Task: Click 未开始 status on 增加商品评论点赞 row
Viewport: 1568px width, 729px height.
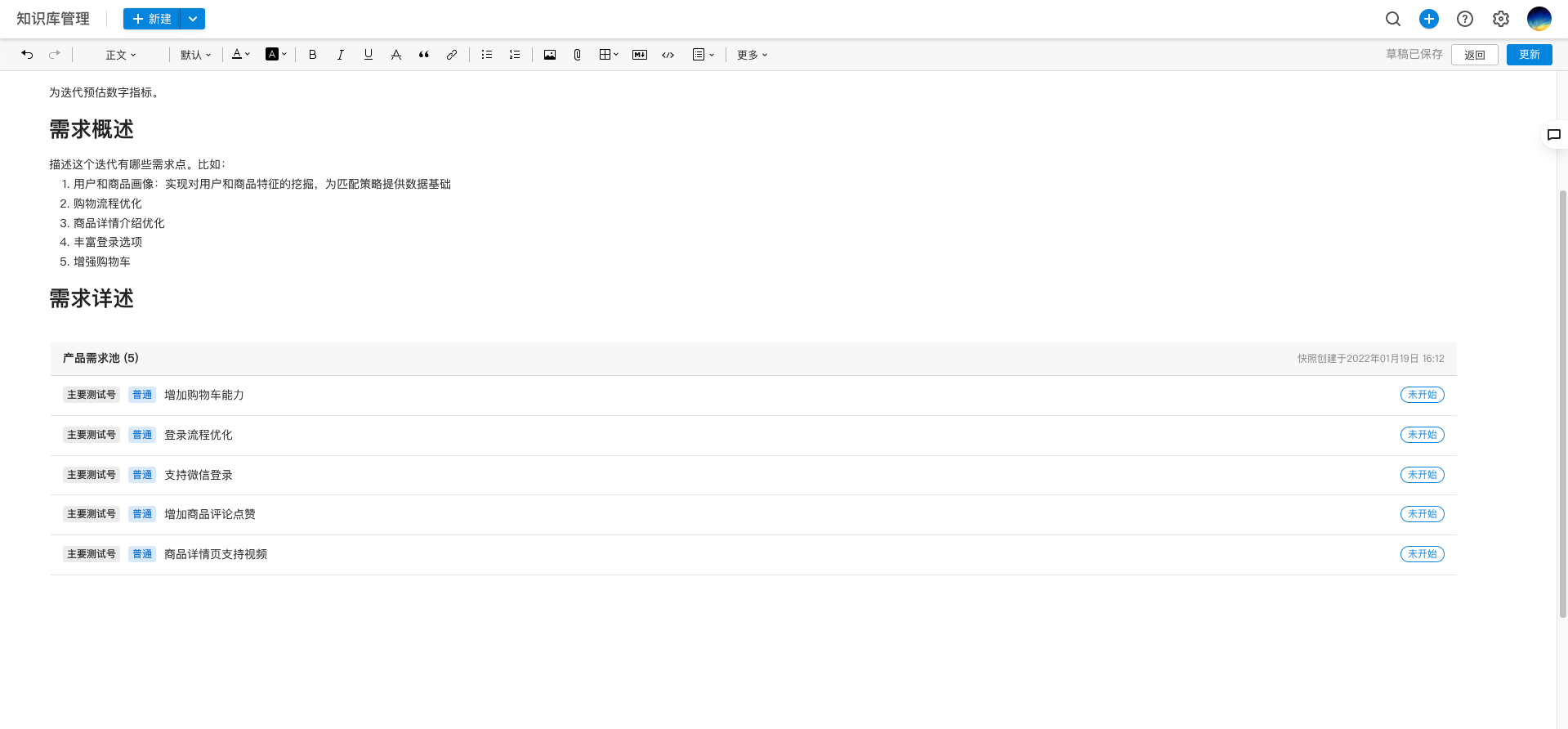Action: [x=1423, y=514]
